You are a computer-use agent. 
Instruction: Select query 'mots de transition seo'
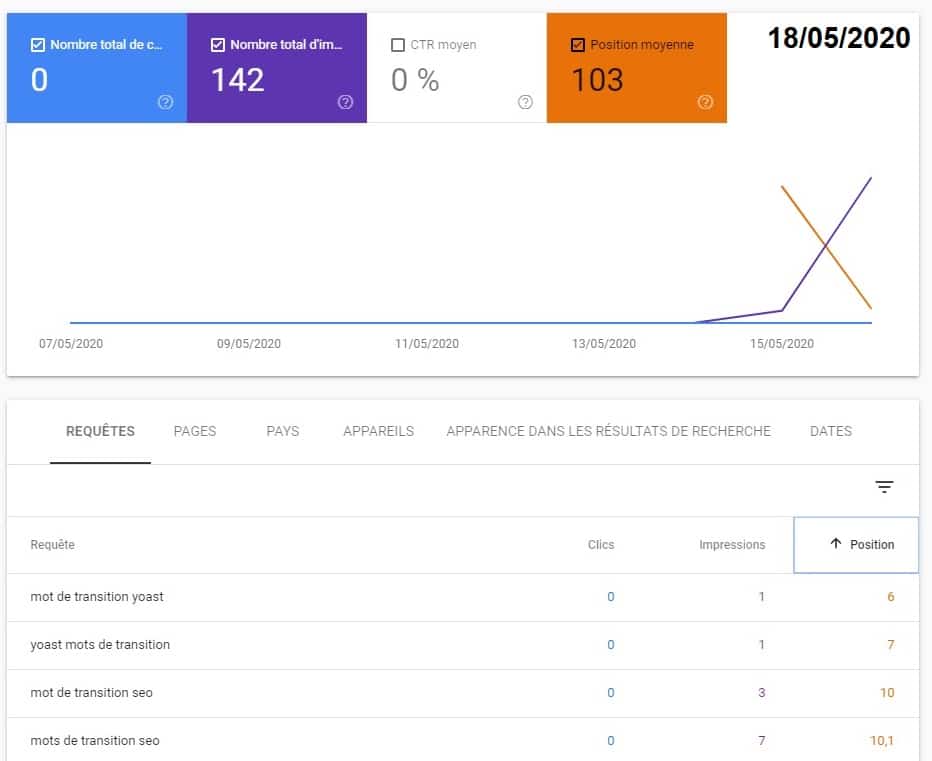click(95, 741)
